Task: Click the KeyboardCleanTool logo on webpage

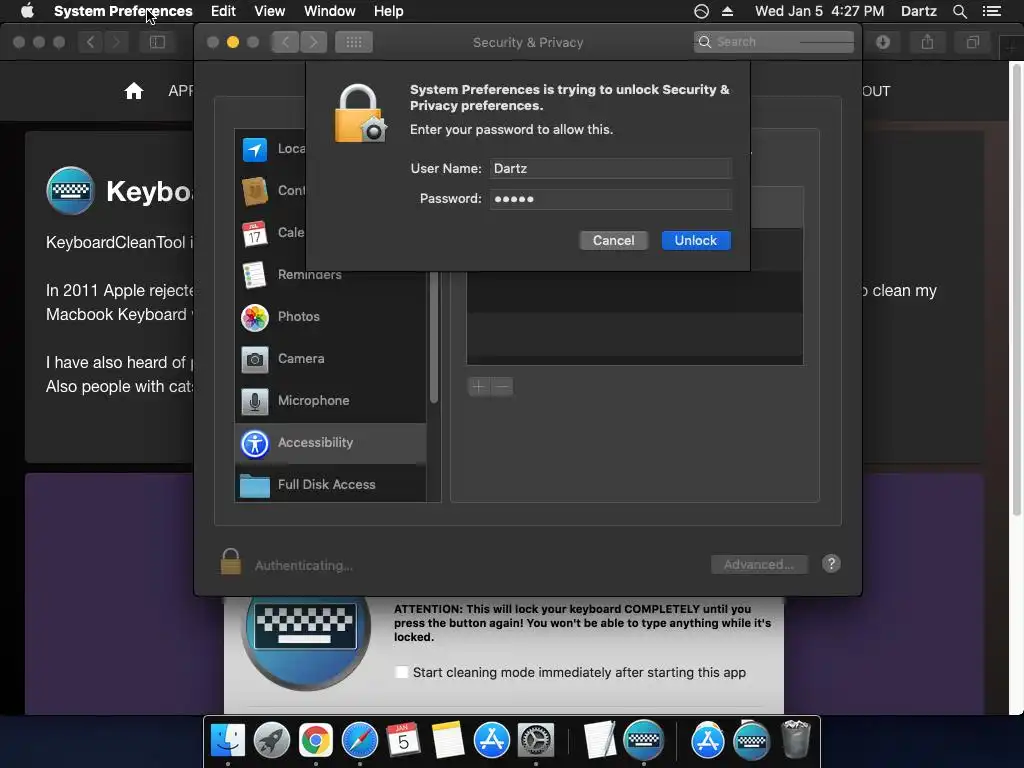Action: coord(71,191)
